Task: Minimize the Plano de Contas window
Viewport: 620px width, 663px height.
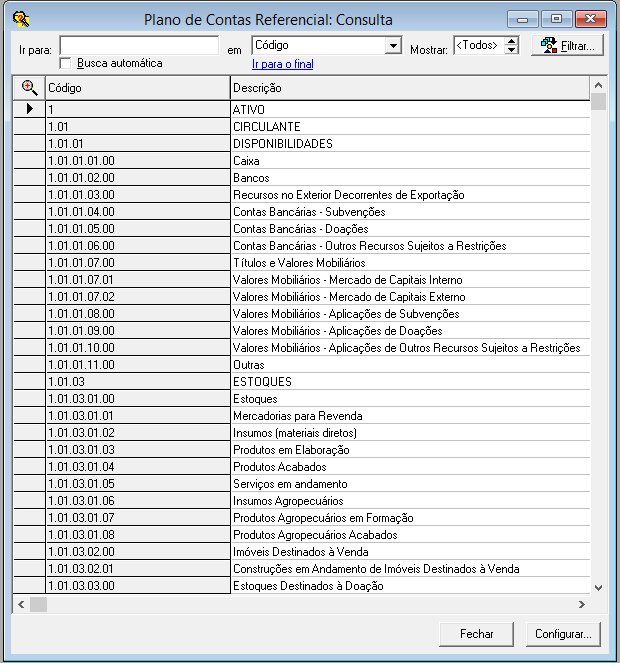Action: [x=523, y=19]
